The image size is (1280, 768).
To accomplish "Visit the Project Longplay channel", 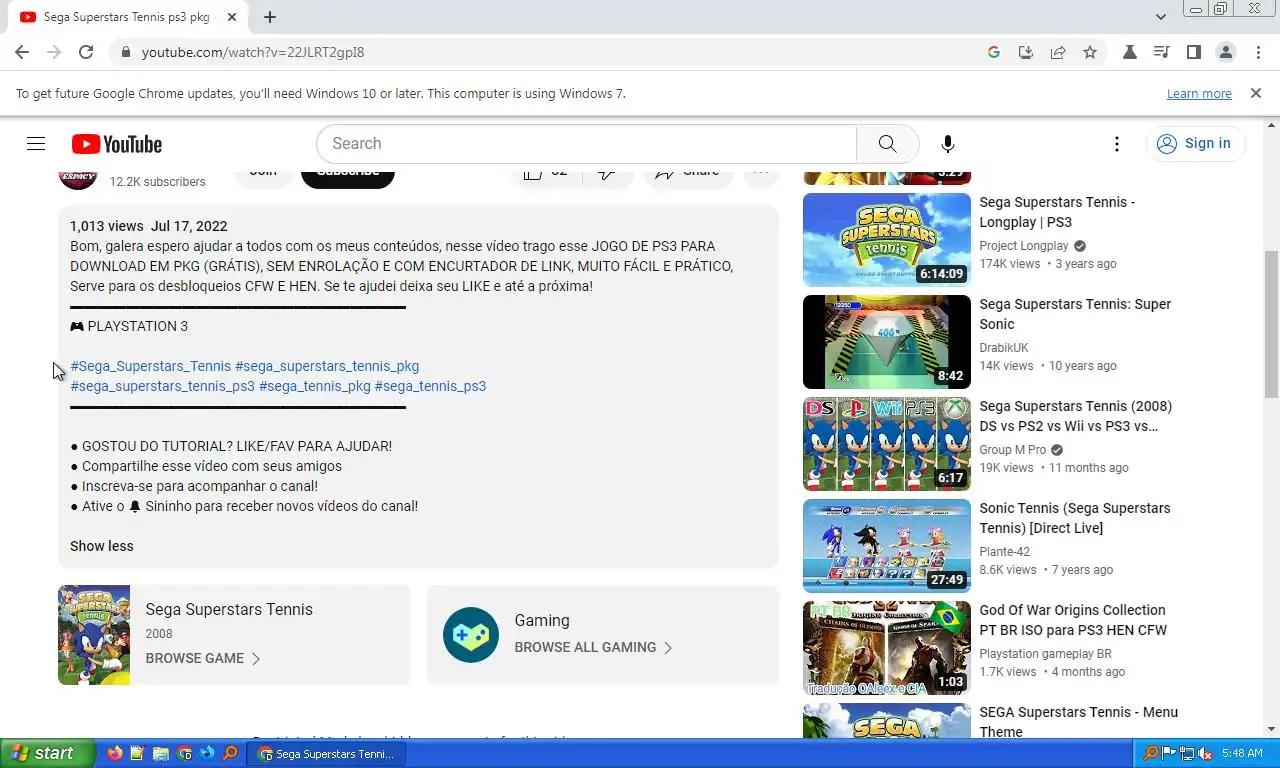I will click(1024, 246).
